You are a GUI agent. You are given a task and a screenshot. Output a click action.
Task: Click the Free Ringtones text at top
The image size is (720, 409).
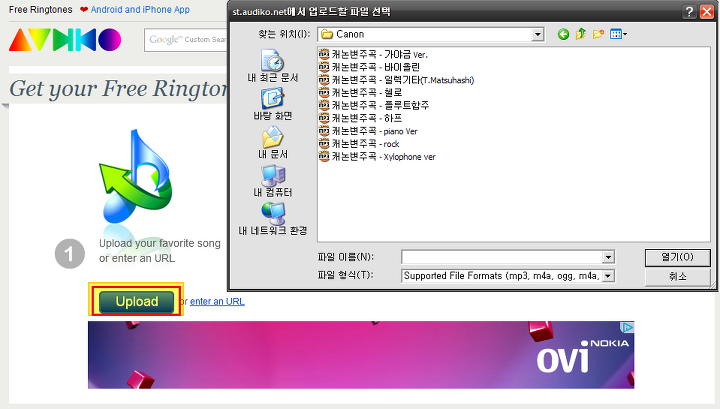(40, 10)
